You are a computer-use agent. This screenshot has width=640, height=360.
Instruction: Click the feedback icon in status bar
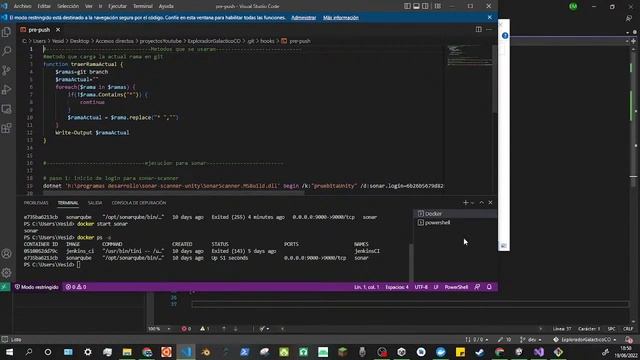pyautogui.click(x=477, y=287)
